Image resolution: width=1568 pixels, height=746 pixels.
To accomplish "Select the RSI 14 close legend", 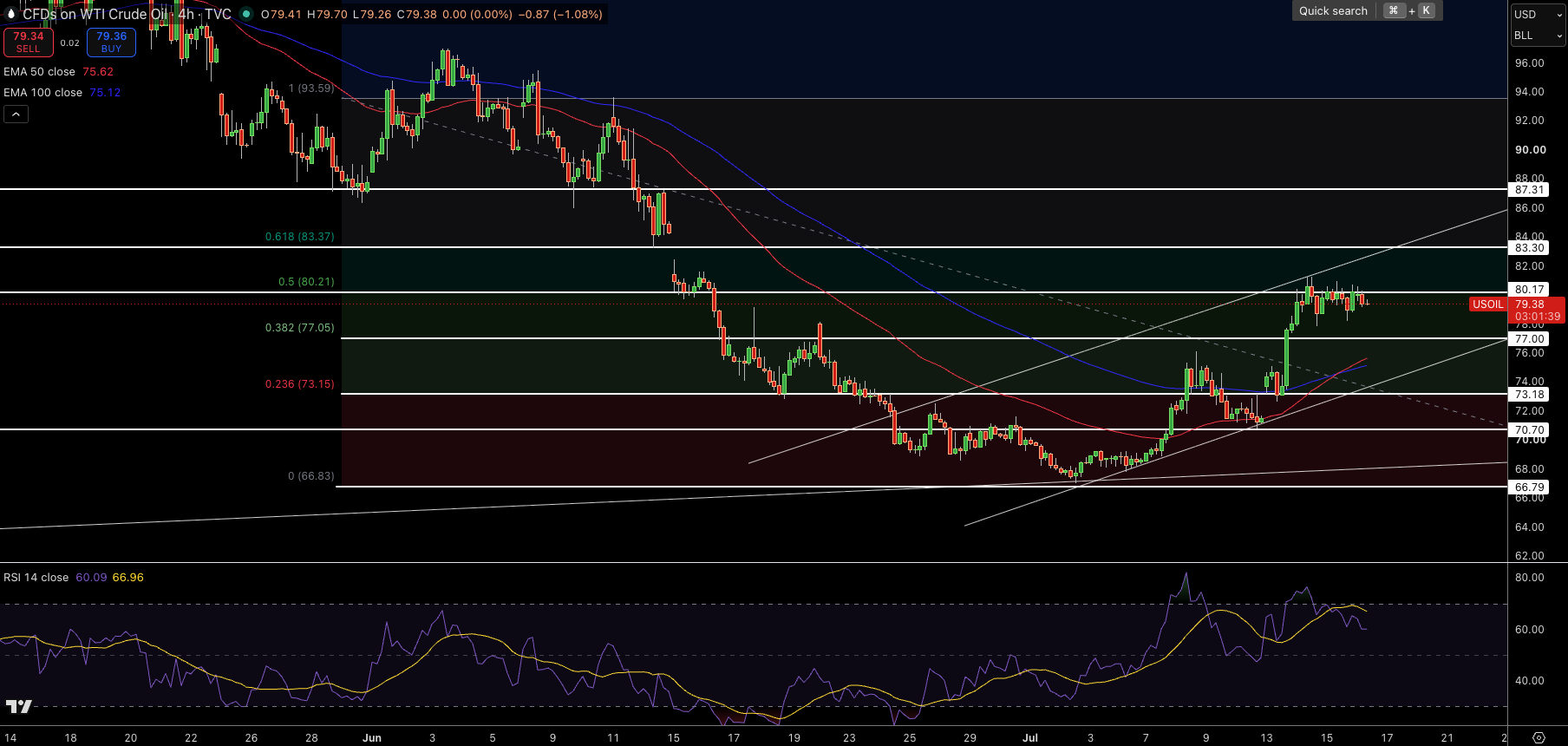I will pyautogui.click(x=36, y=578).
